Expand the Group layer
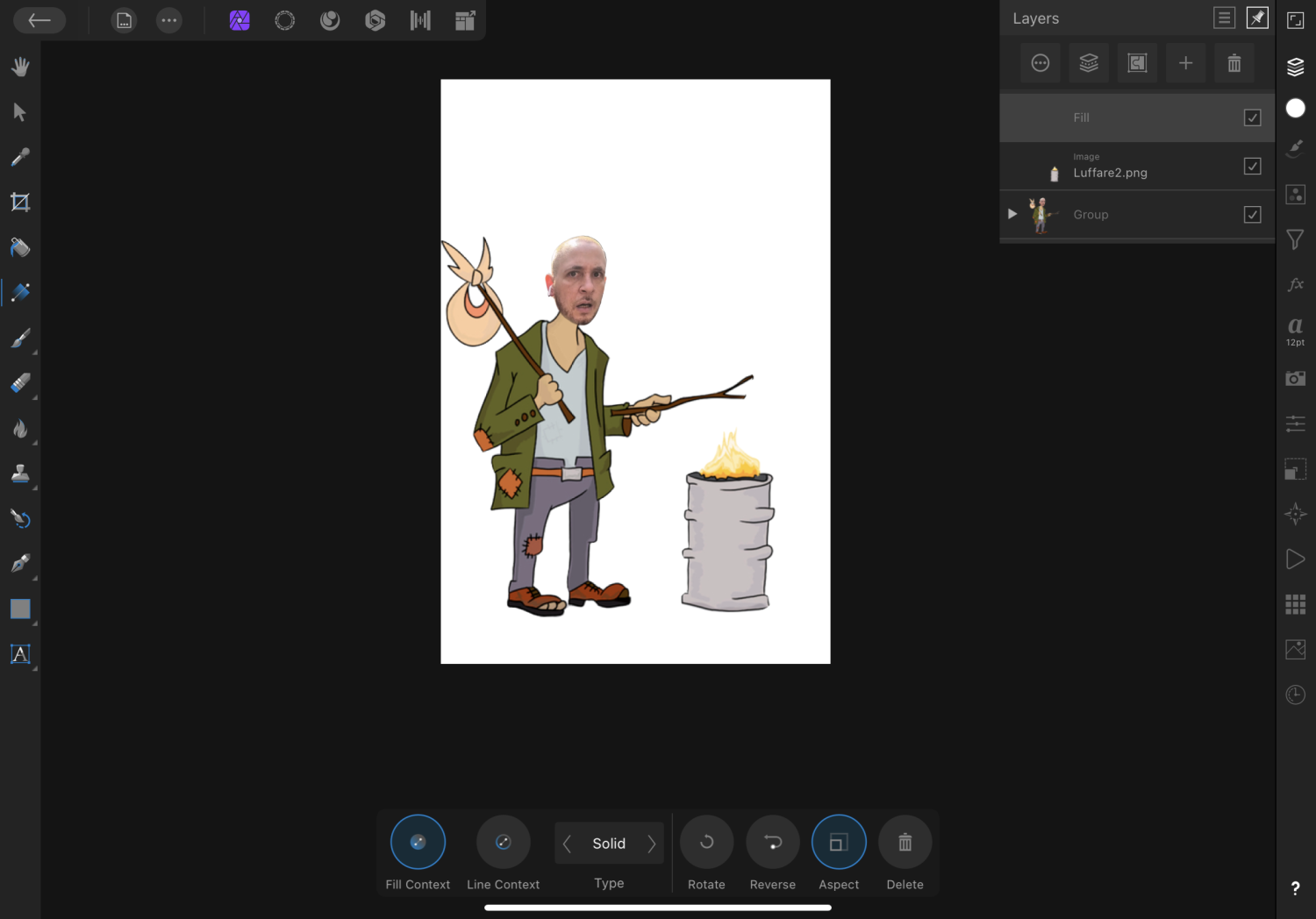 click(1012, 214)
